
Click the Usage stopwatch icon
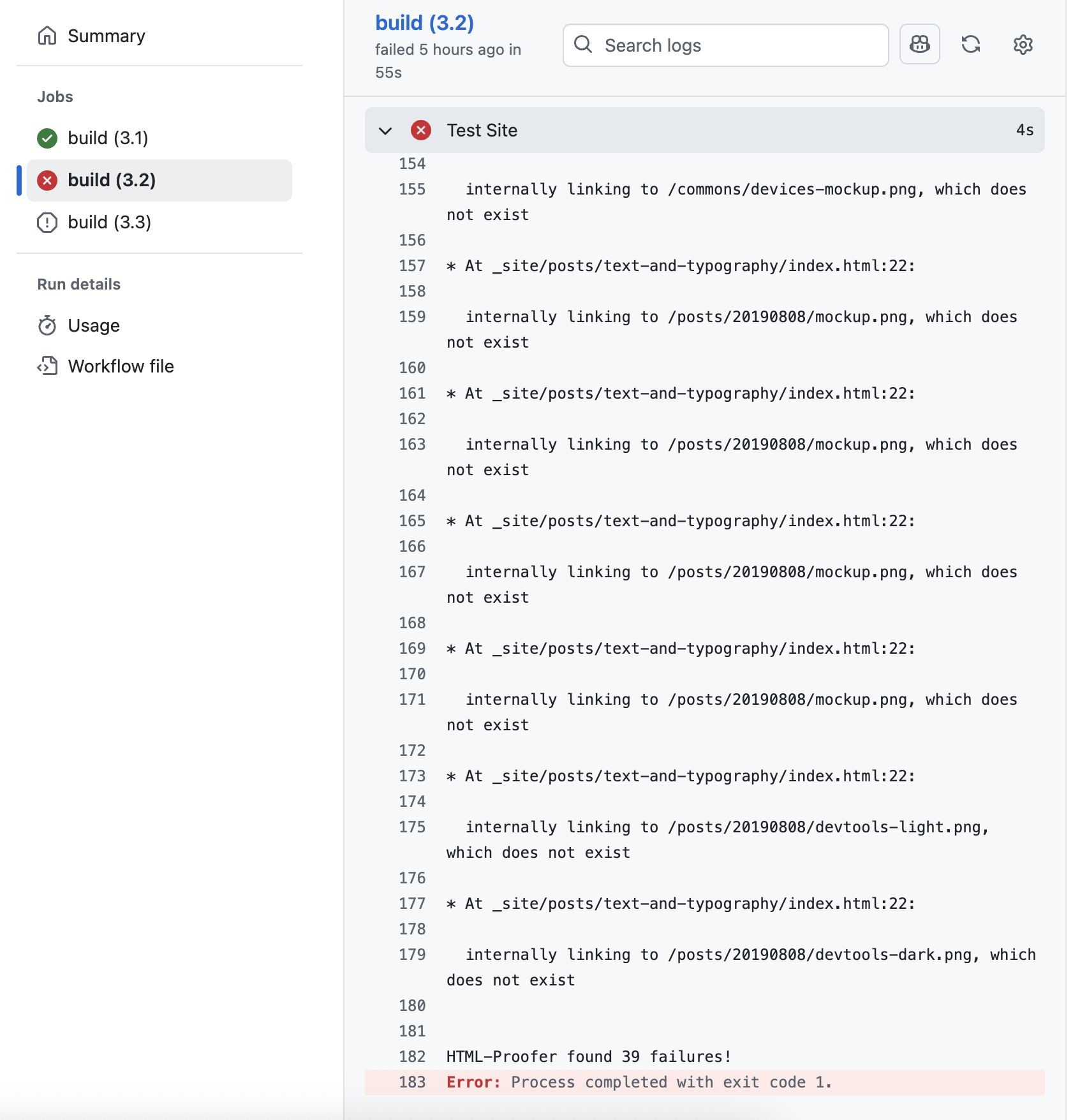47,325
